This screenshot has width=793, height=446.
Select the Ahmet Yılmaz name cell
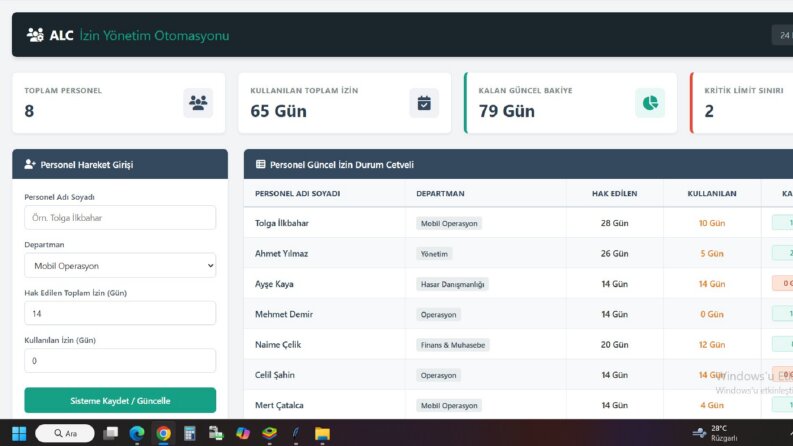[281, 253]
